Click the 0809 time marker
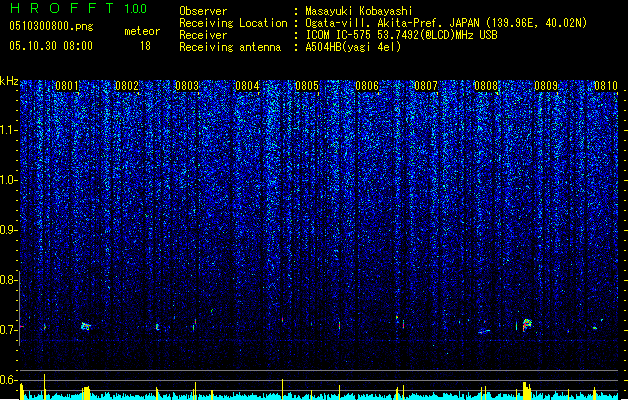The width and height of the screenshot is (629, 400). (x=546, y=86)
